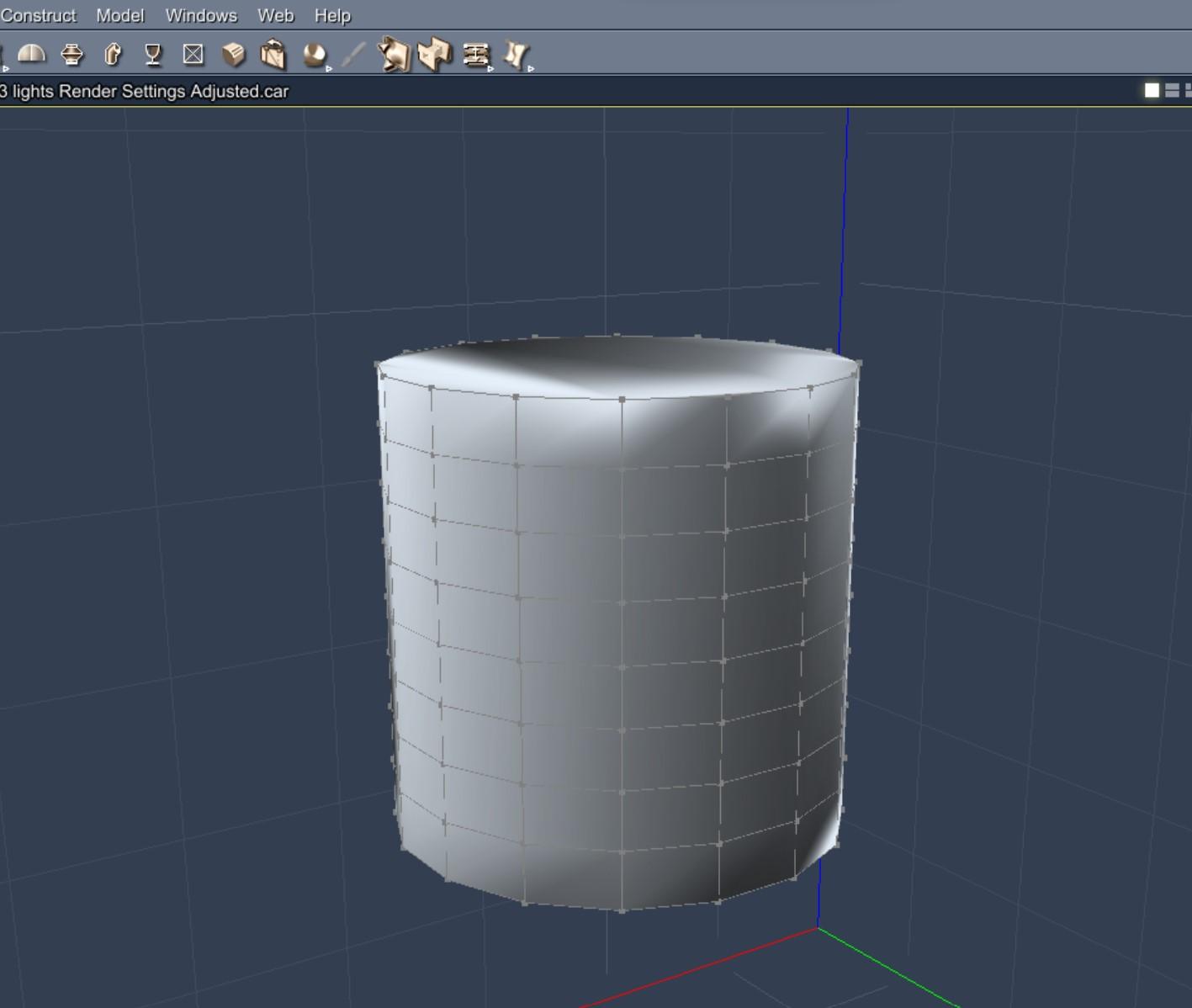Select the sphere tool icon
Viewport: 1192px width, 1008px height.
(x=314, y=56)
